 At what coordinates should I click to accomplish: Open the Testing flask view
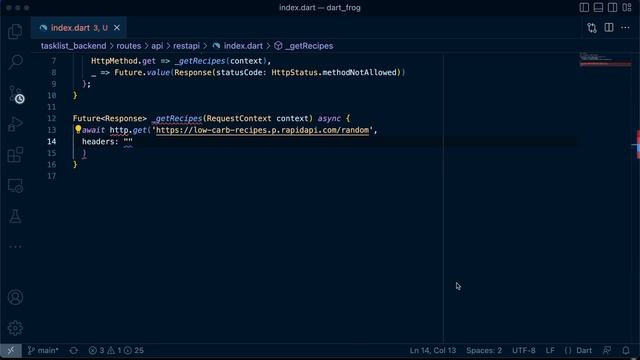point(15,216)
